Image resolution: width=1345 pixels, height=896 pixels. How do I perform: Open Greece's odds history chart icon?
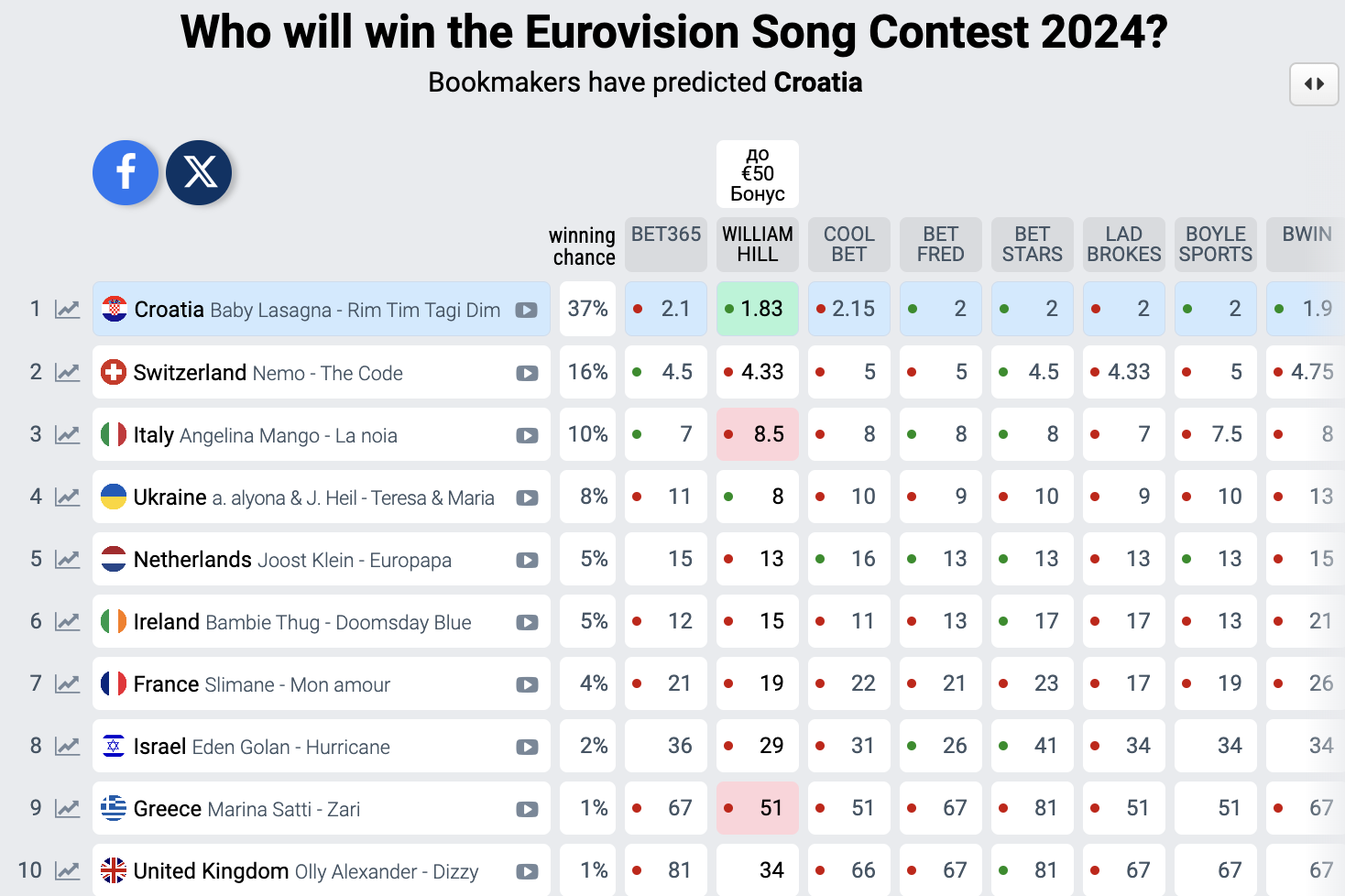point(67,808)
